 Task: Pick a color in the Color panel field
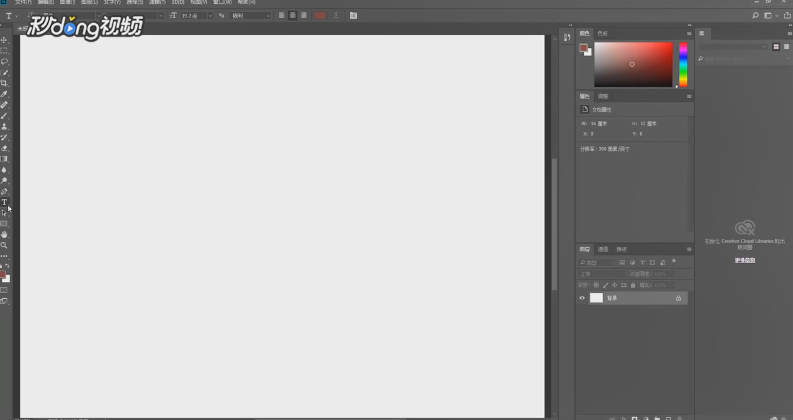click(633, 65)
